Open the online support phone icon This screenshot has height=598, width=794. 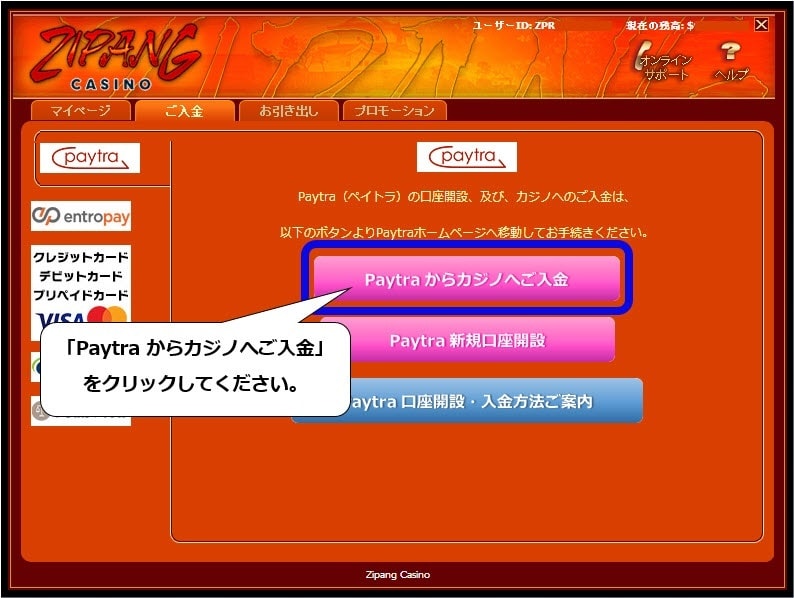point(662,62)
